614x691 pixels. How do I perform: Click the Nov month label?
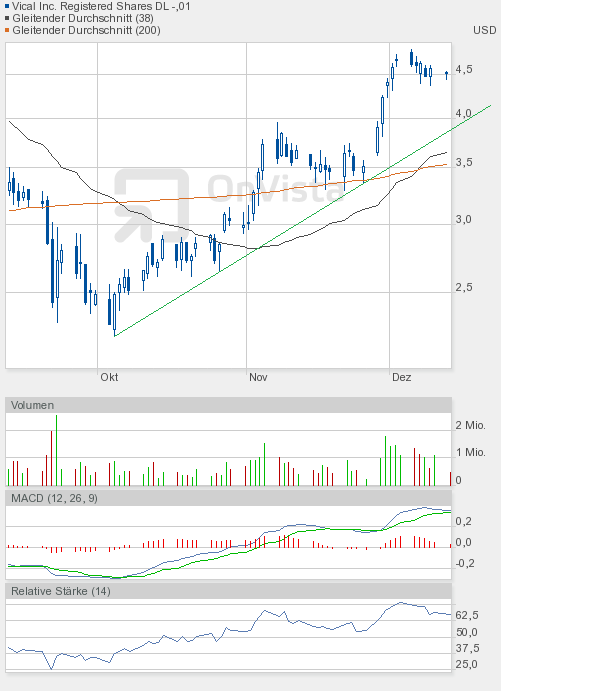point(258,377)
